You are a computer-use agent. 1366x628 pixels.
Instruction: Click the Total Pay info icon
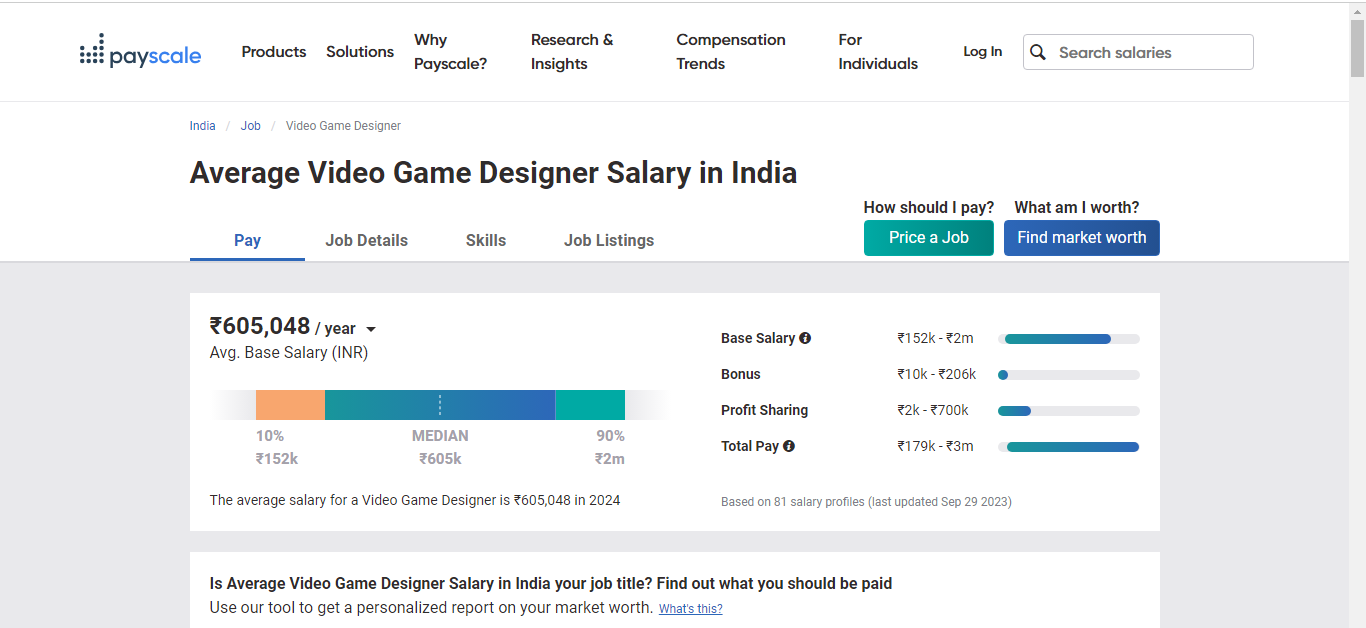pyautogui.click(x=789, y=446)
